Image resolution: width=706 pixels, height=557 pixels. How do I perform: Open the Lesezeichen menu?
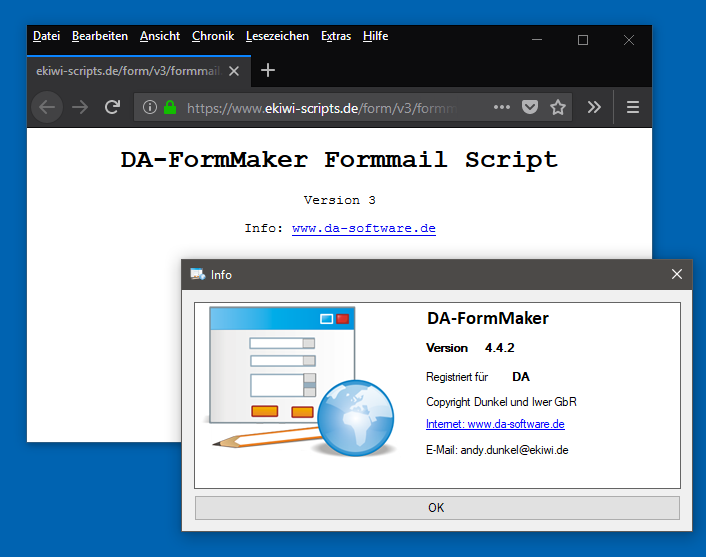point(277,36)
